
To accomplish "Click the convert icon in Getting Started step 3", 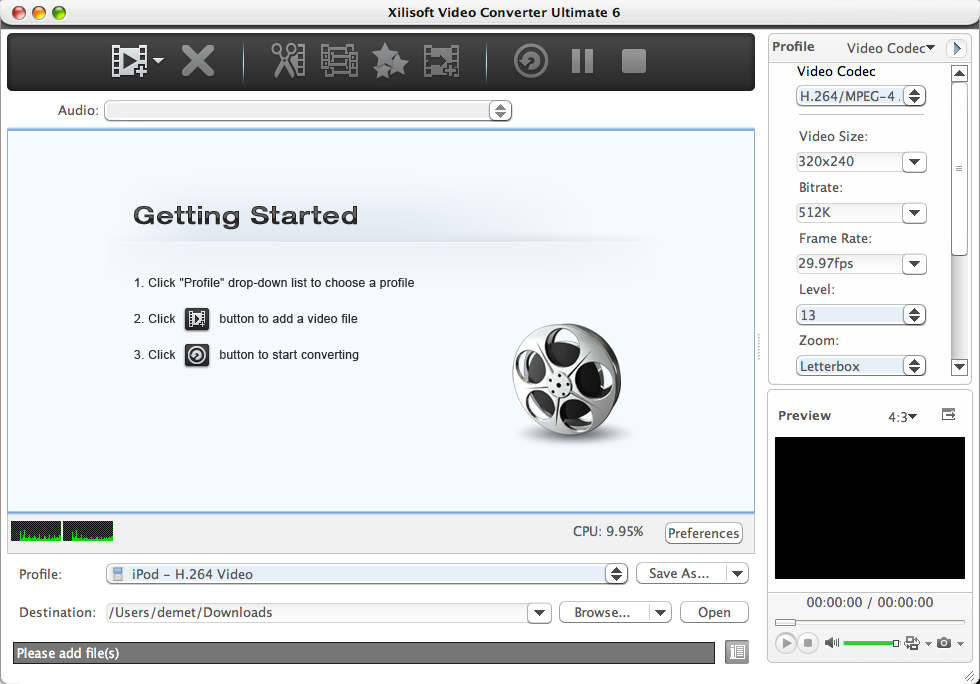I will point(197,355).
